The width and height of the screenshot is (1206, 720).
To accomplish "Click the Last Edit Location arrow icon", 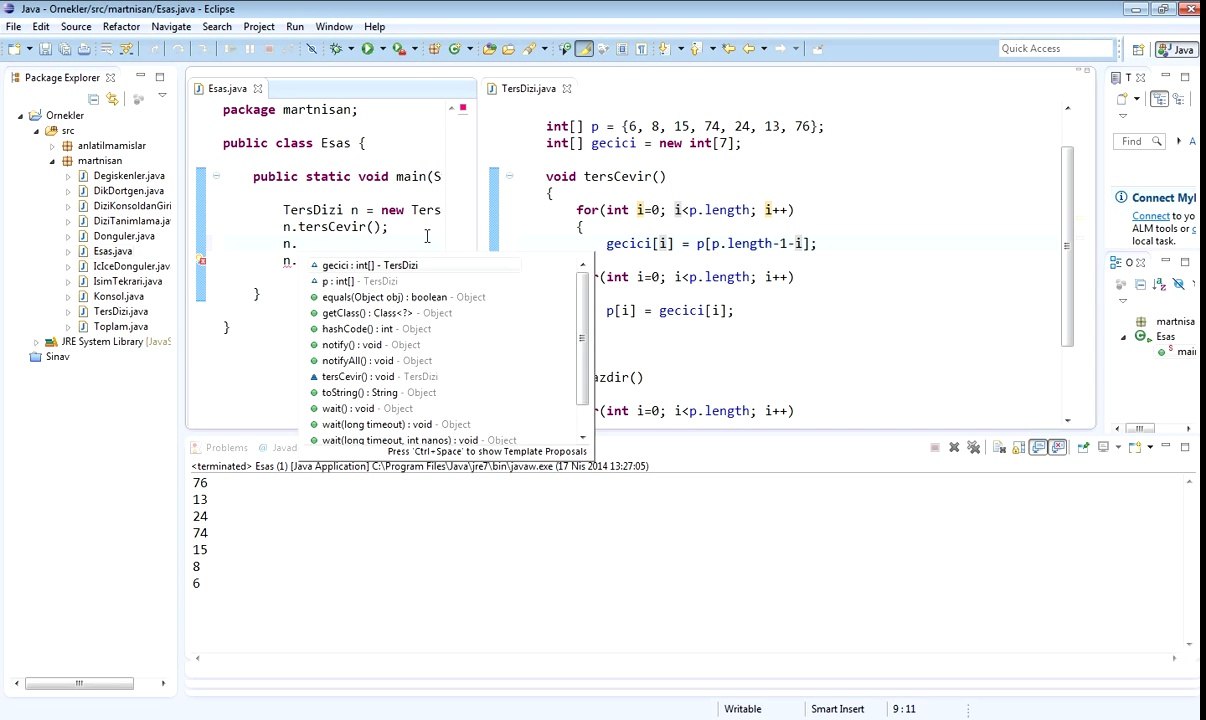I will click(728, 48).
